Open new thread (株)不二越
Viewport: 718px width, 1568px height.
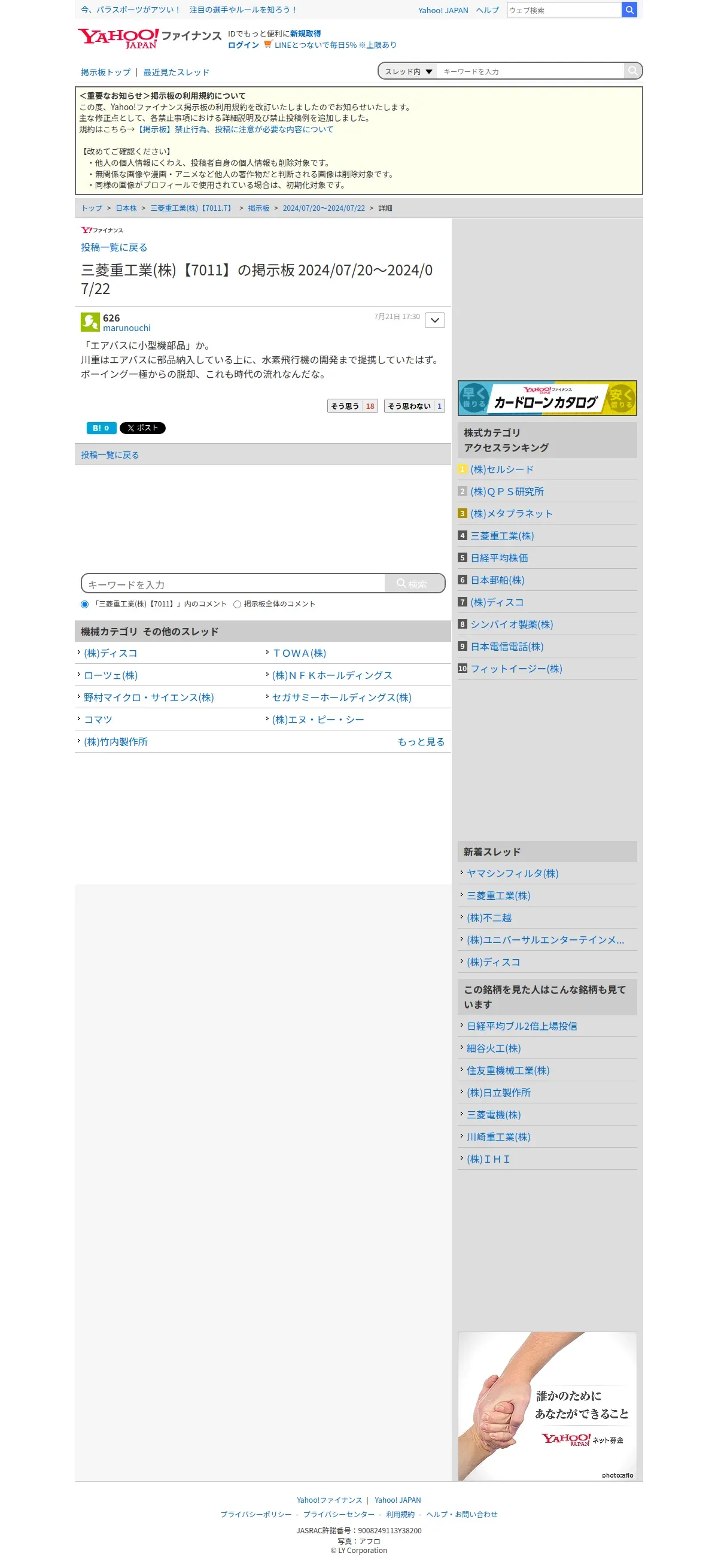click(489, 918)
